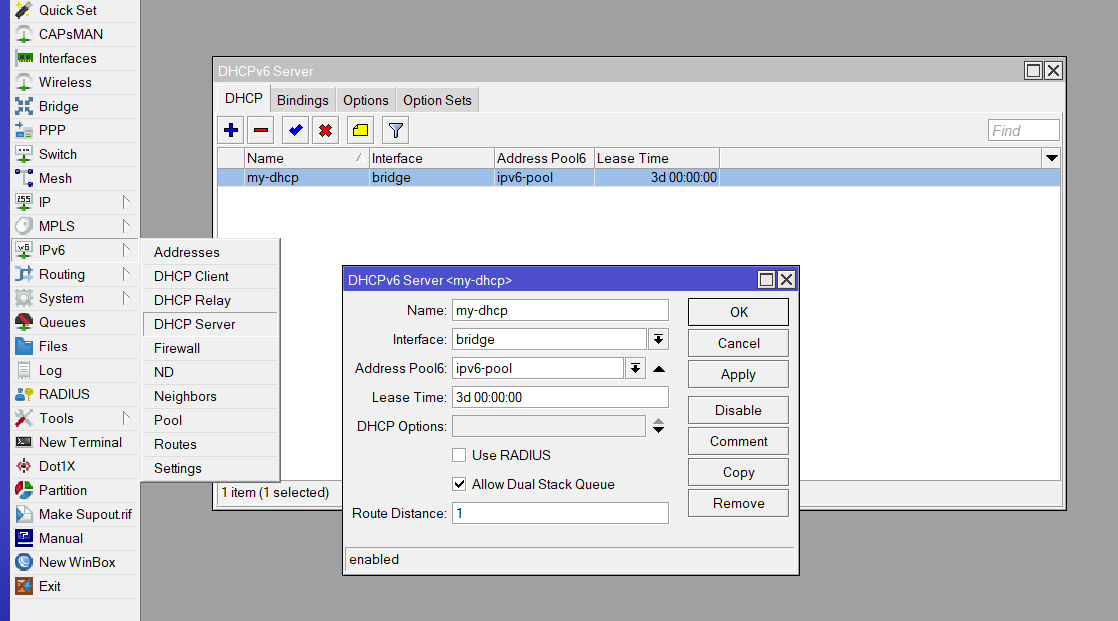Click the Name input field
This screenshot has height=621, width=1118.
[560, 310]
